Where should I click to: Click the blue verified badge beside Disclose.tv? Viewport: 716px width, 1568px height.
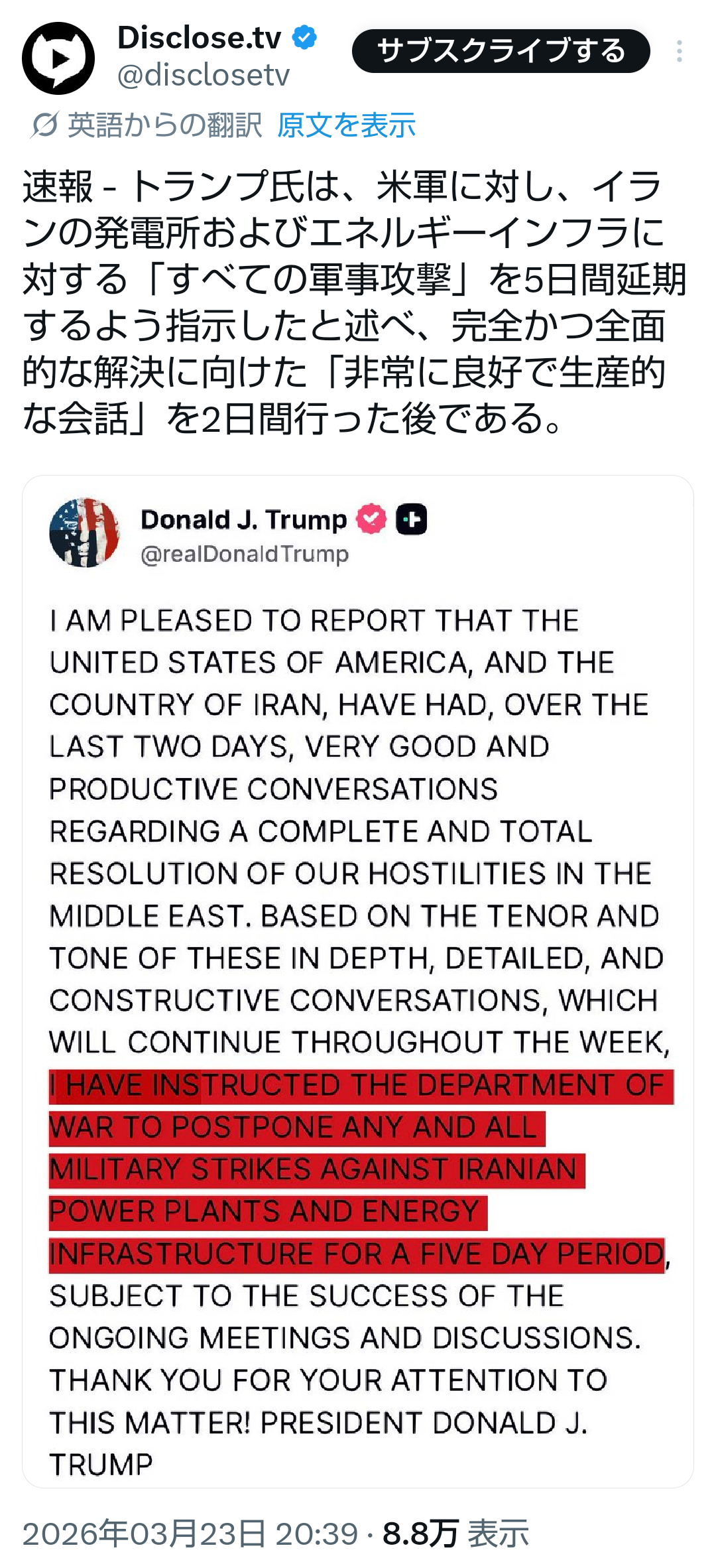tap(304, 37)
